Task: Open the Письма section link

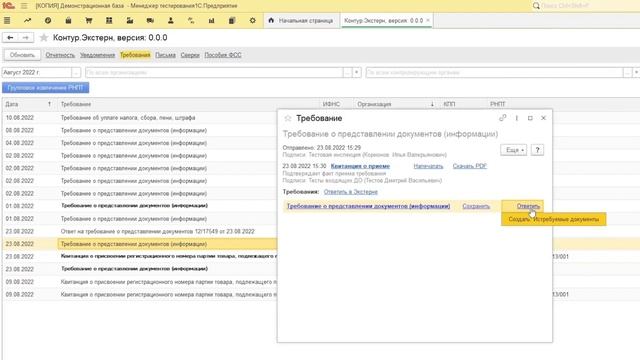Action: click(165, 55)
